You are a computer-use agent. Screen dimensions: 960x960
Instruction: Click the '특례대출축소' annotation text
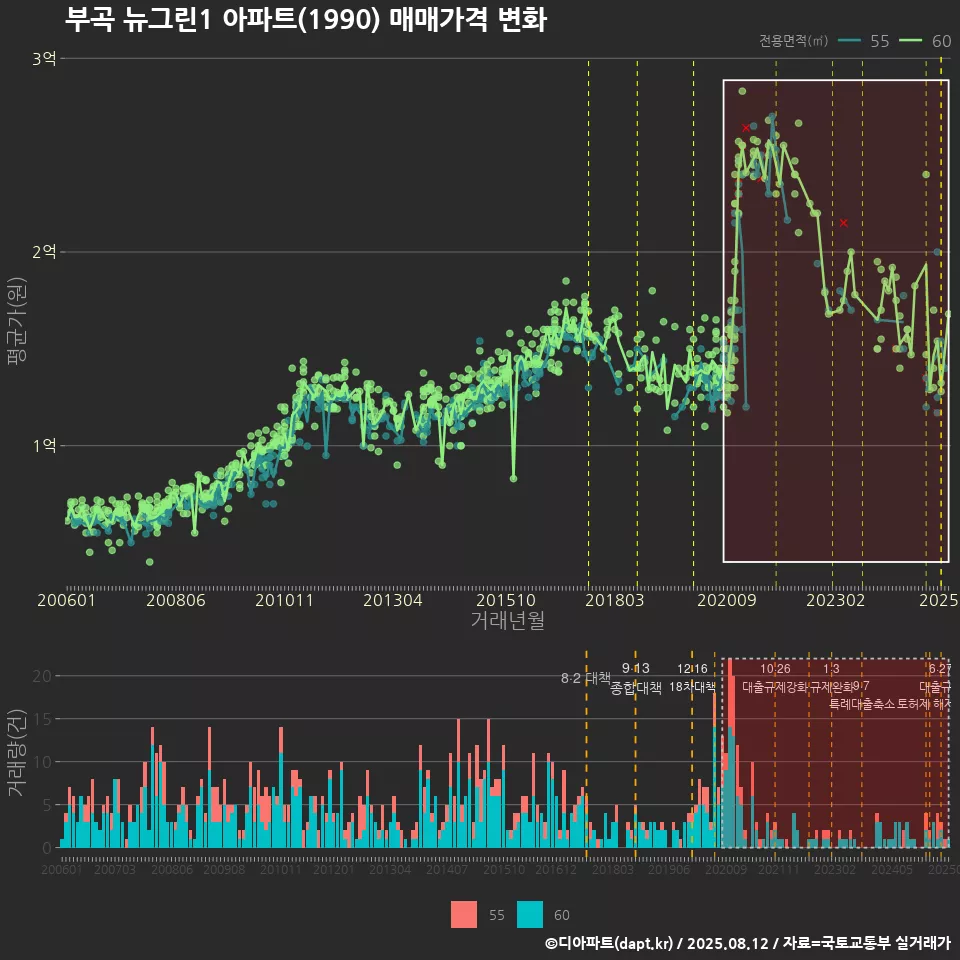[862, 704]
